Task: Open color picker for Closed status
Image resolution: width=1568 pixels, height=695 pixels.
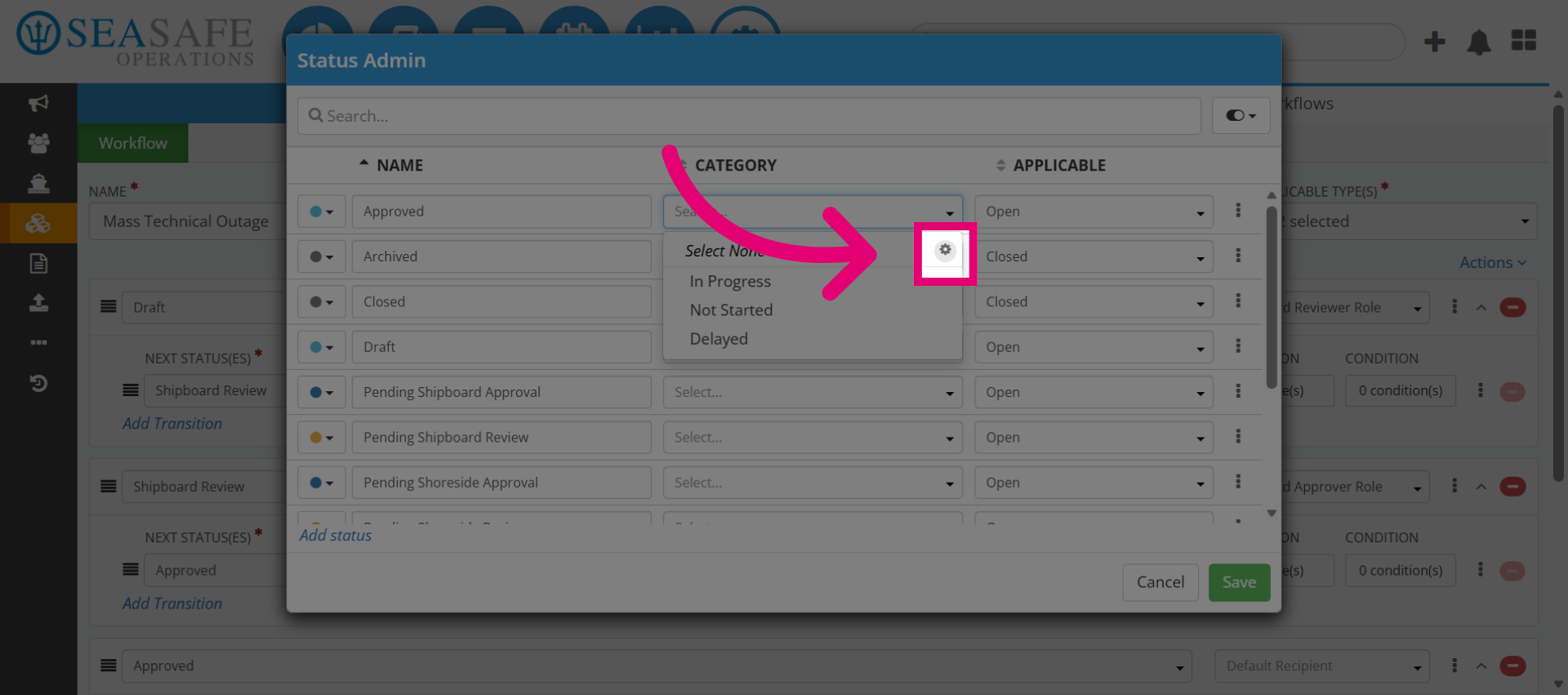Action: tap(322, 301)
